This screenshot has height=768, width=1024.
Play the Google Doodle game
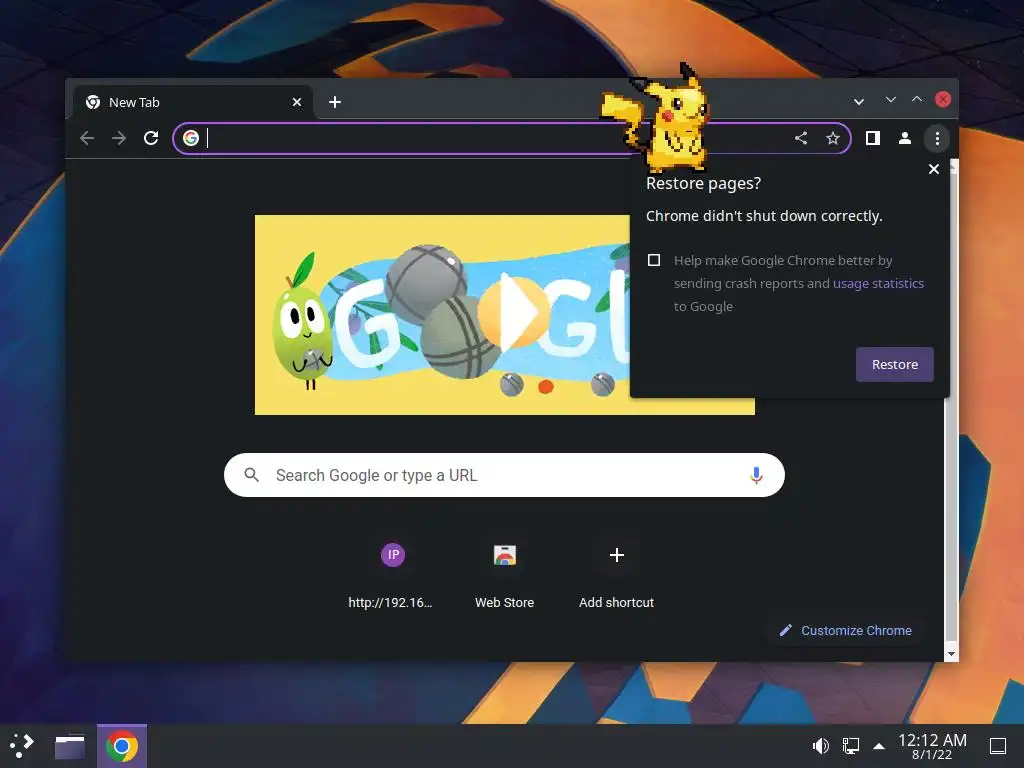click(513, 313)
